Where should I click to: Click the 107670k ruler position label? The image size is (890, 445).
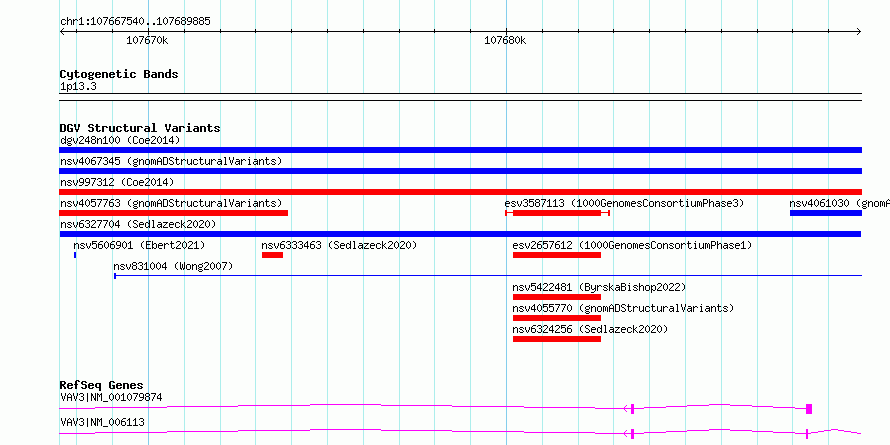(x=147, y=40)
